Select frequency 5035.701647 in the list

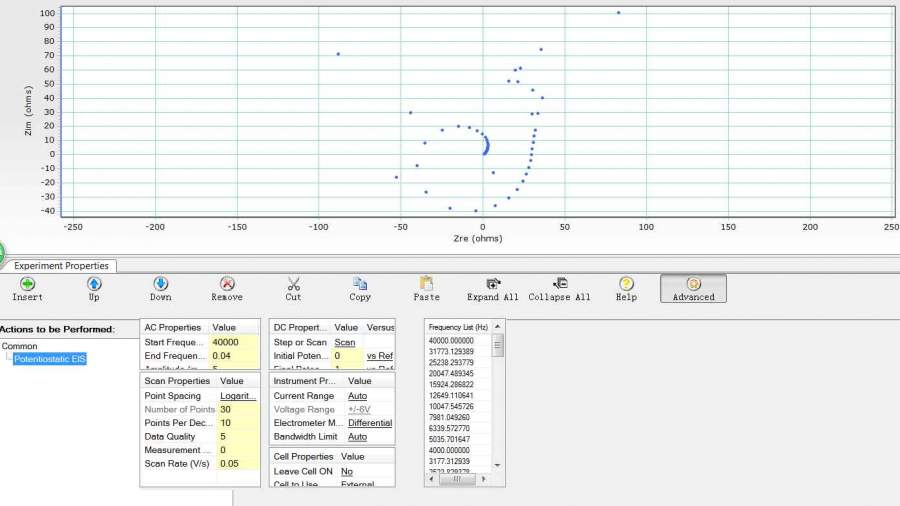pos(451,439)
